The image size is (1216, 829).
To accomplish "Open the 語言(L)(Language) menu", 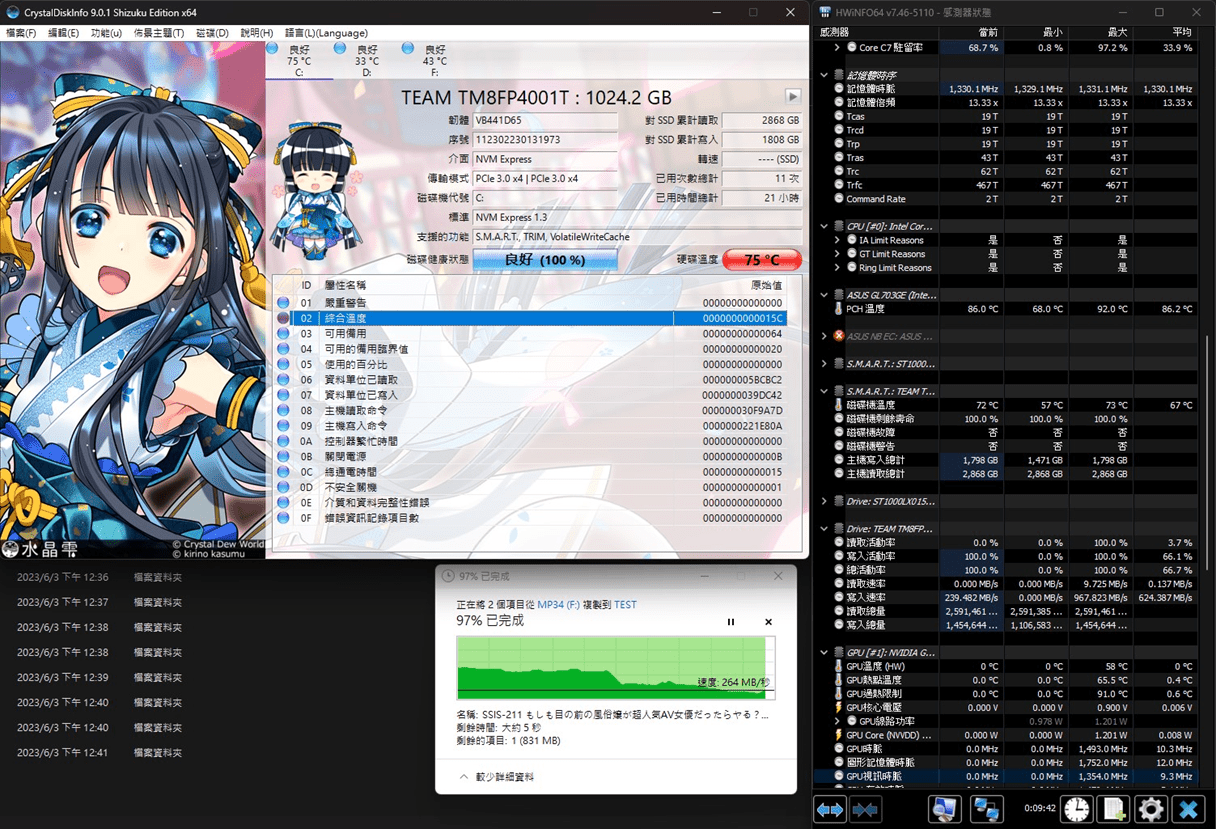I will pyautogui.click(x=326, y=33).
